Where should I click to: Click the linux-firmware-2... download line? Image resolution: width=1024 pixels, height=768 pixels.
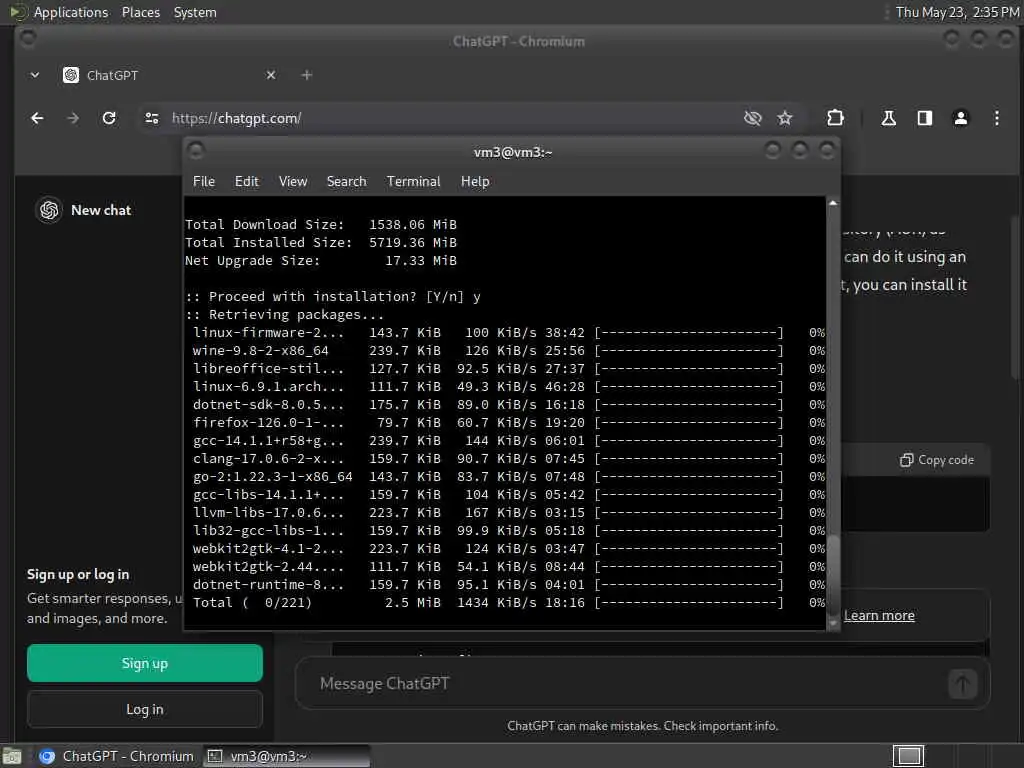tap(509, 333)
